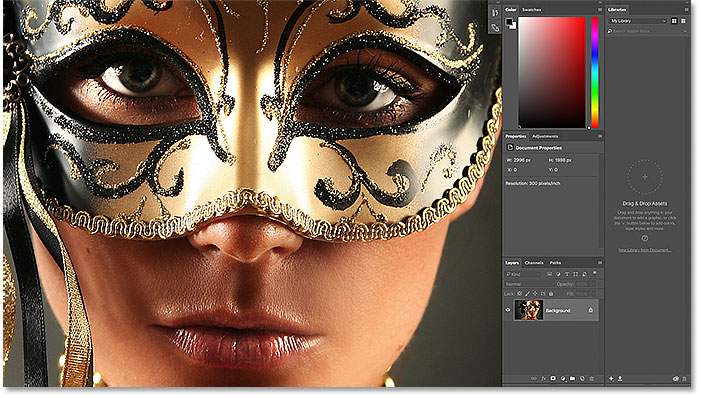Switch to the Adjustments tab
The image size is (701, 398).
[x=545, y=136]
